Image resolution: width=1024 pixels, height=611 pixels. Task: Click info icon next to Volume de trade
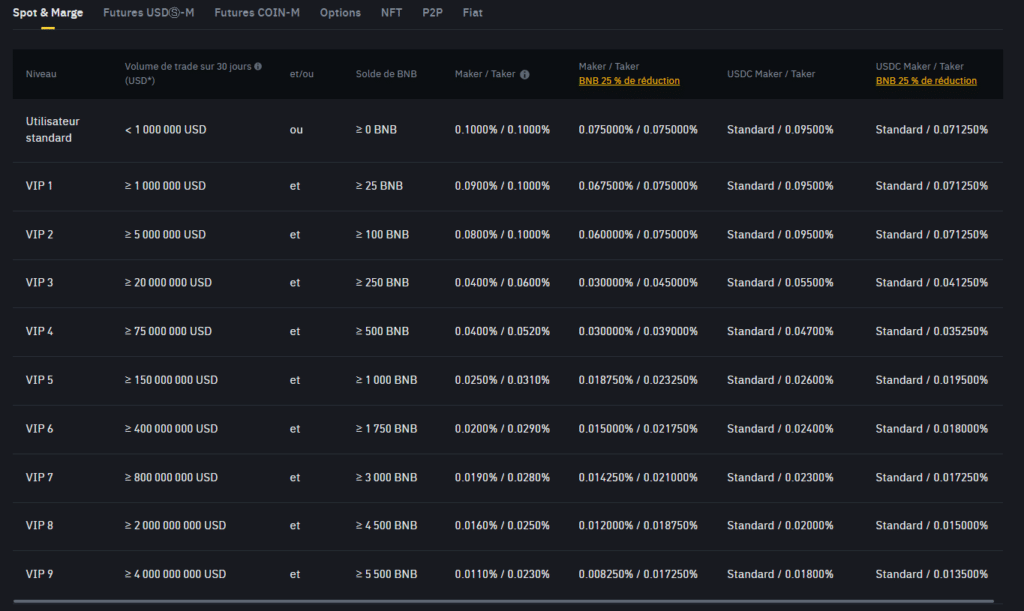tap(258, 67)
